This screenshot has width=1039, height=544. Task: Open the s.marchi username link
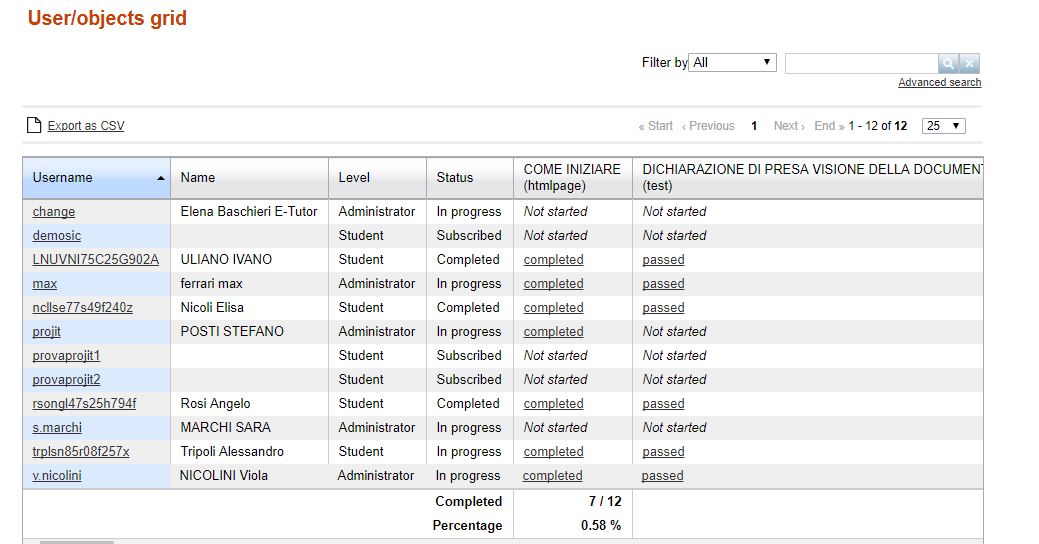click(57, 428)
